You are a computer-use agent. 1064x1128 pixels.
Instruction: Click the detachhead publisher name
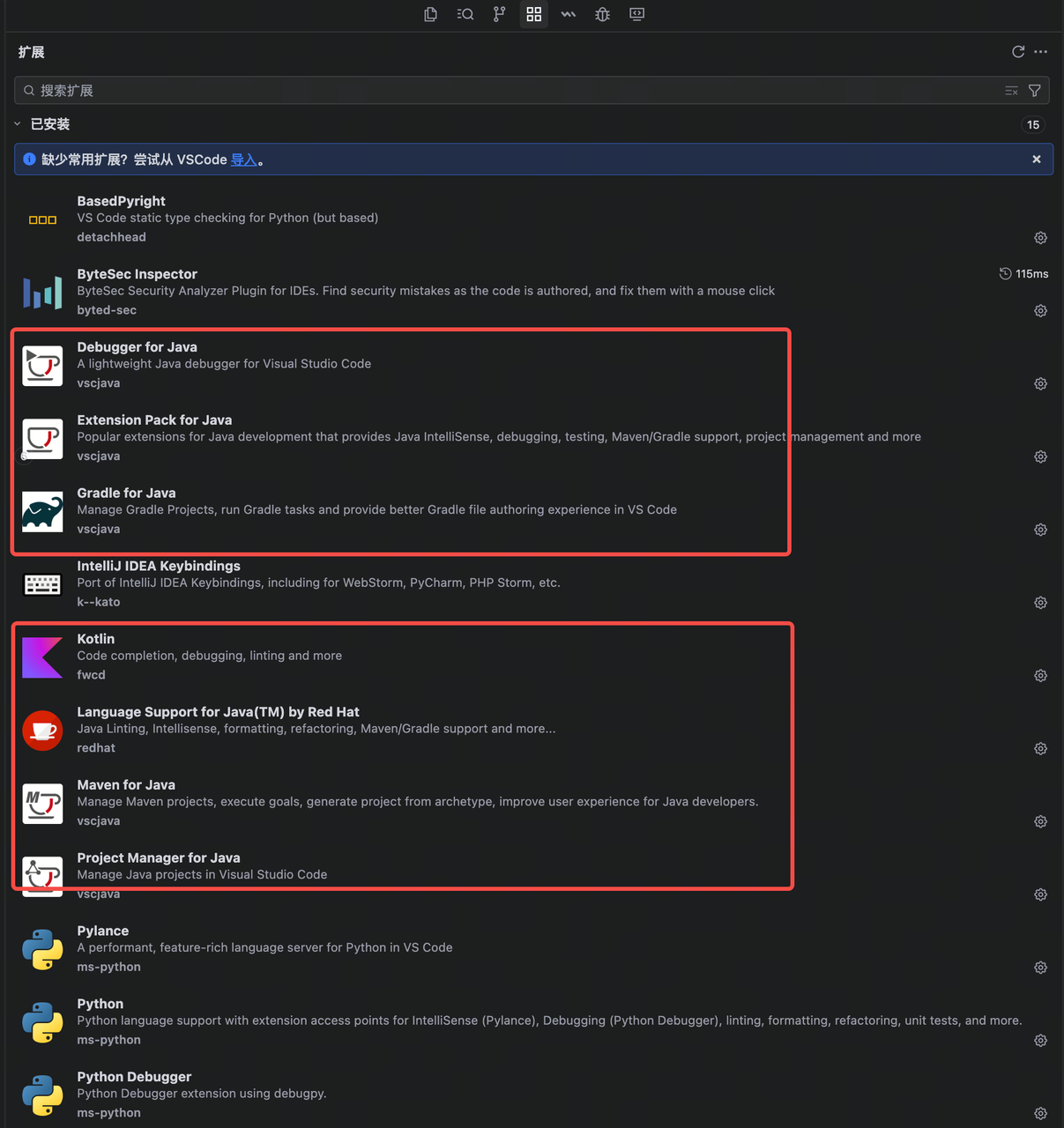pos(111,237)
